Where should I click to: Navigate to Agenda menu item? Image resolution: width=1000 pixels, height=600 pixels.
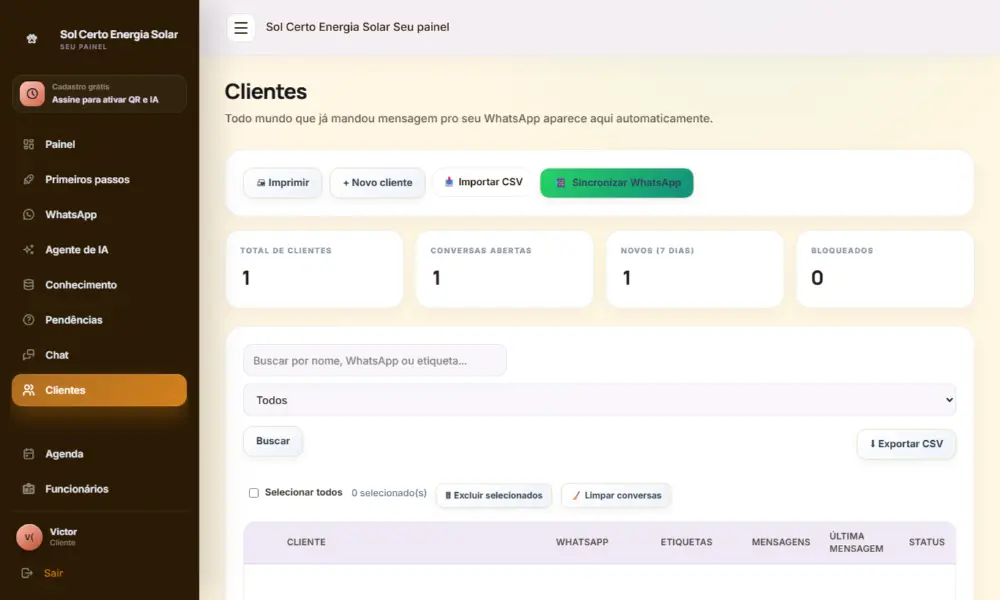tap(99, 453)
